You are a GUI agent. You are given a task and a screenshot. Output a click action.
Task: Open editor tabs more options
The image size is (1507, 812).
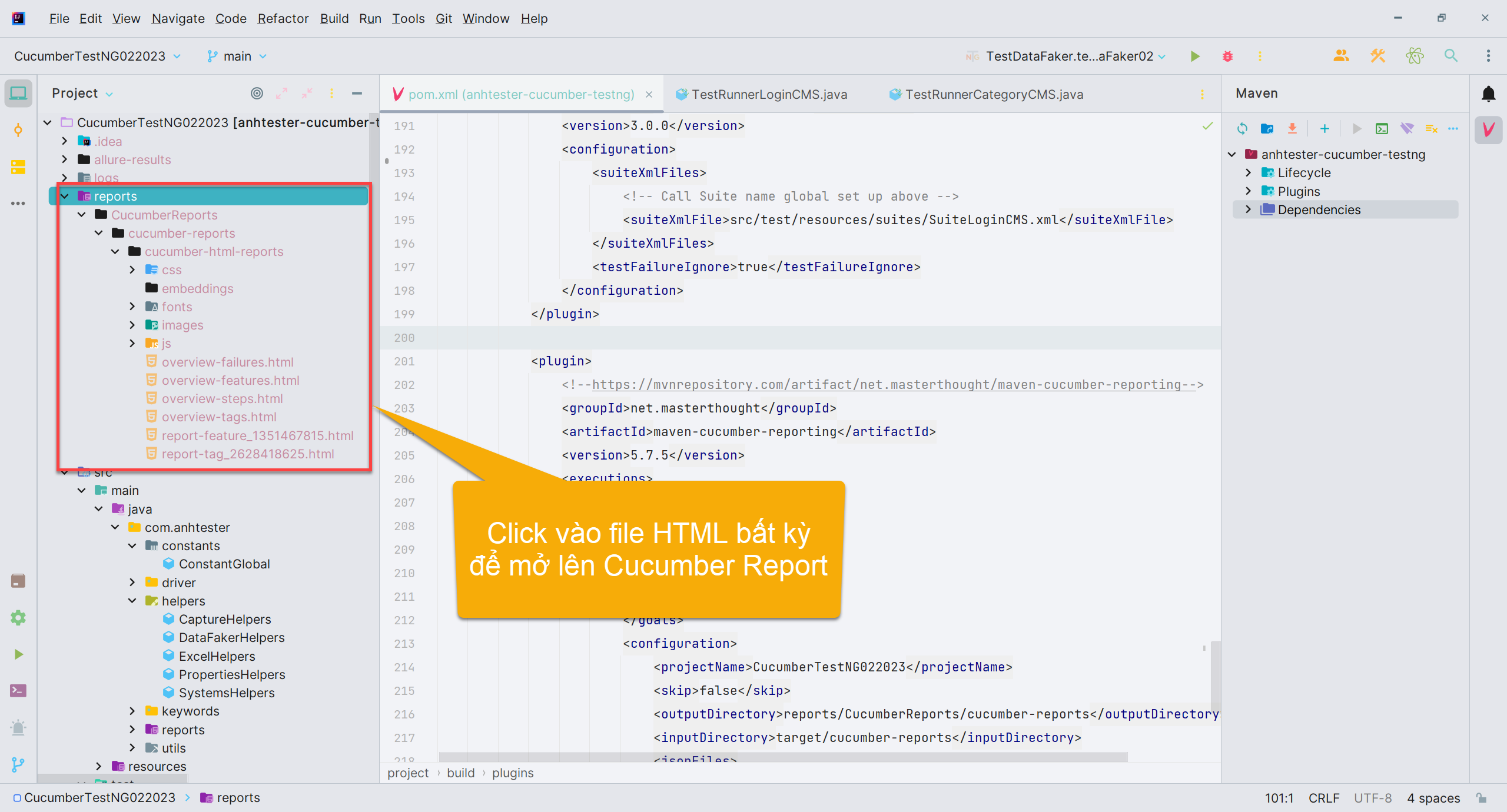pos(1202,94)
